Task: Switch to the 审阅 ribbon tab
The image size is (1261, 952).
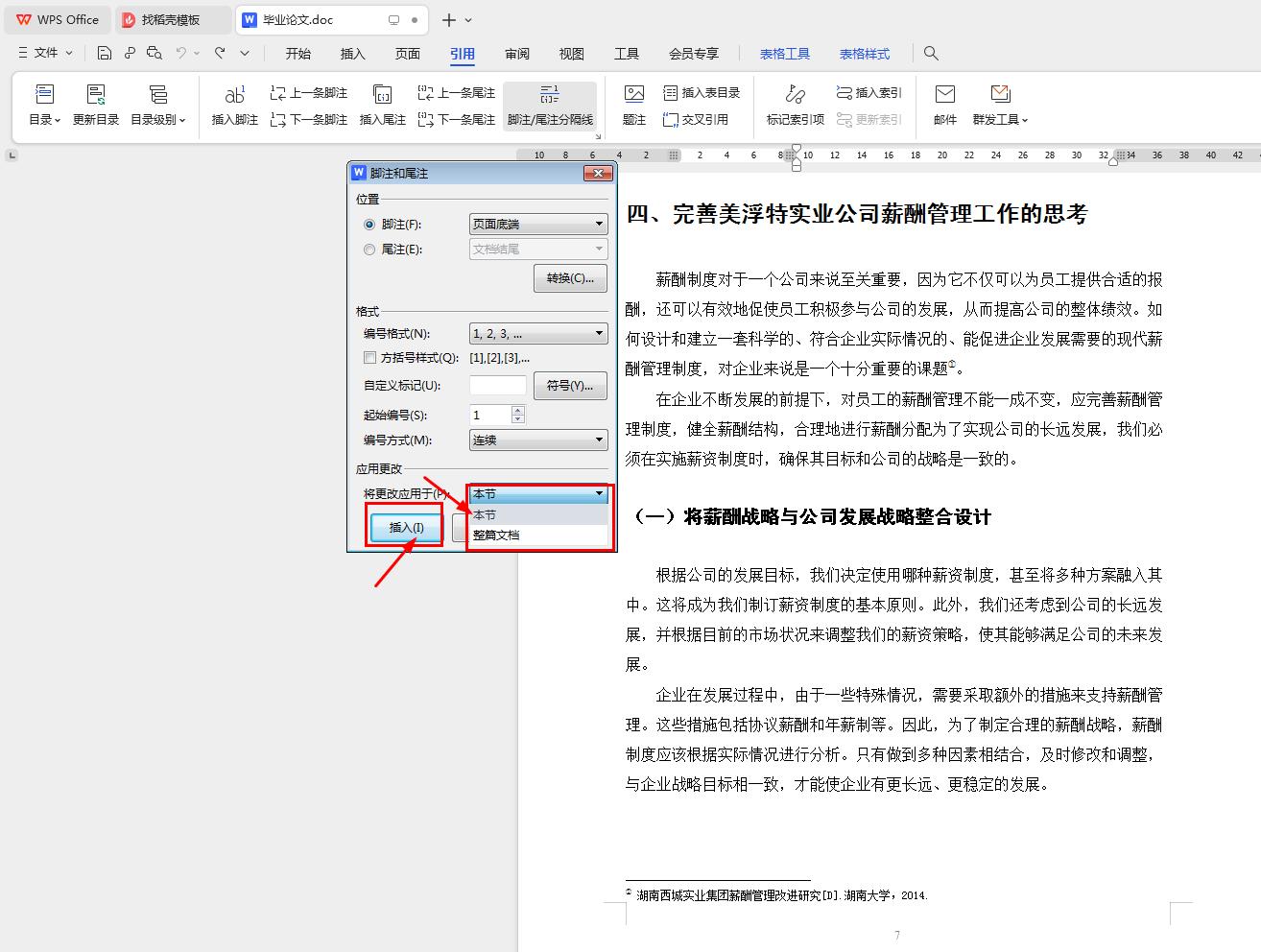Action: click(x=516, y=54)
